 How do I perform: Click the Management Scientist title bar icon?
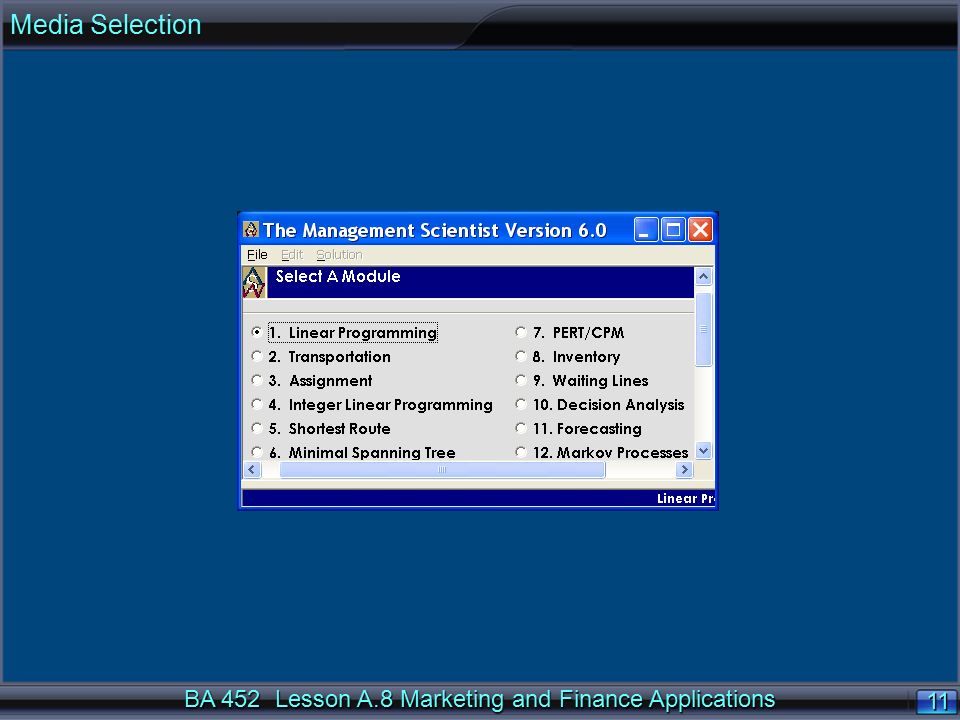(x=251, y=230)
